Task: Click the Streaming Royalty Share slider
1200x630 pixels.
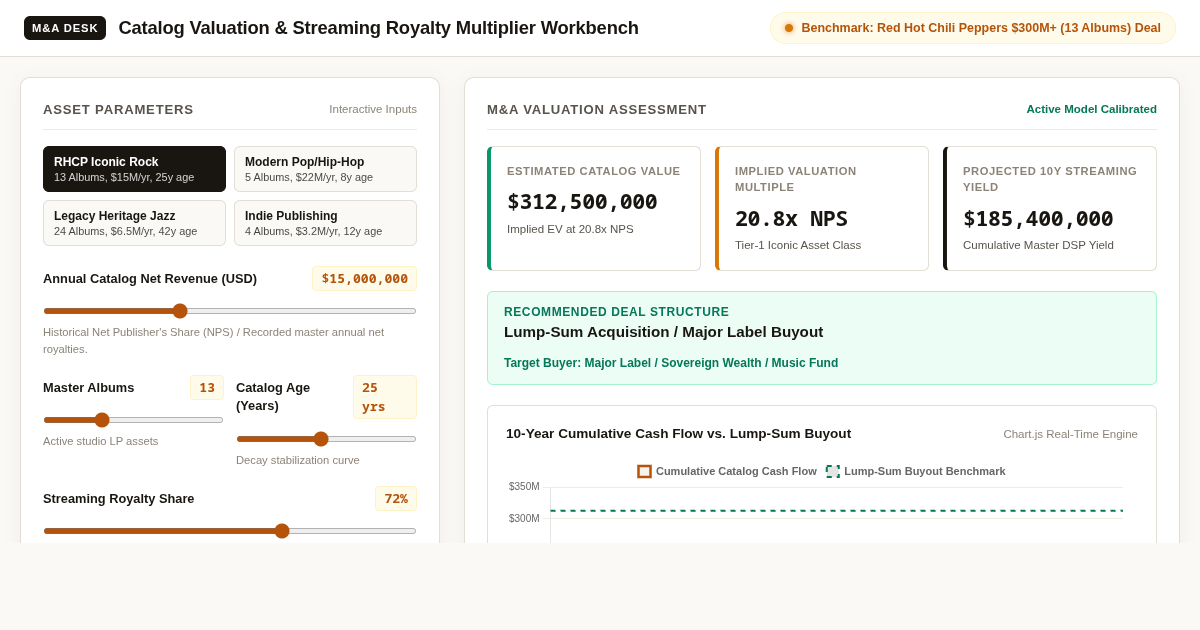Action: coord(230,531)
